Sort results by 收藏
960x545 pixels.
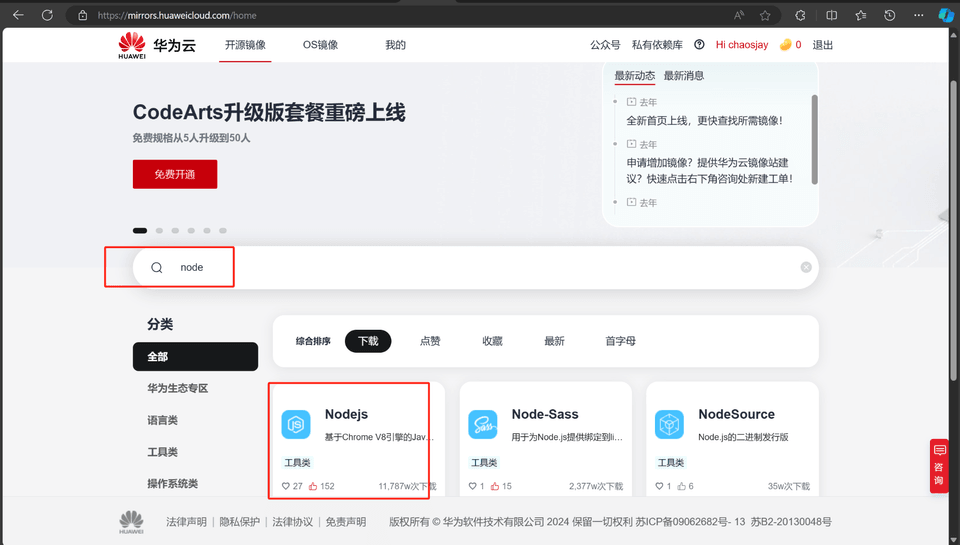pyautogui.click(x=492, y=341)
